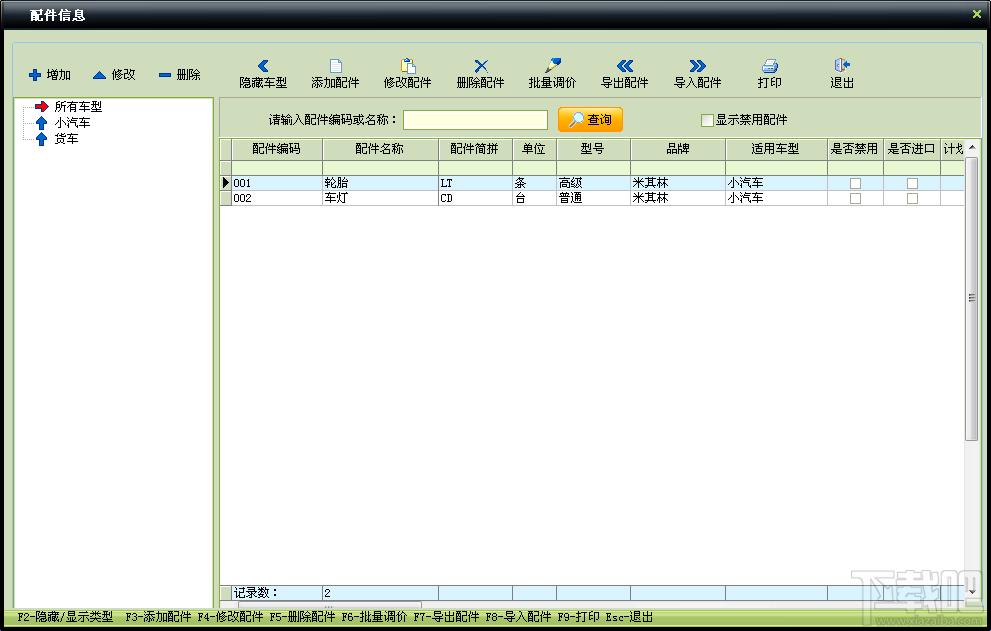Open 修改配件 to edit part
991x631 pixels.
(x=408, y=74)
